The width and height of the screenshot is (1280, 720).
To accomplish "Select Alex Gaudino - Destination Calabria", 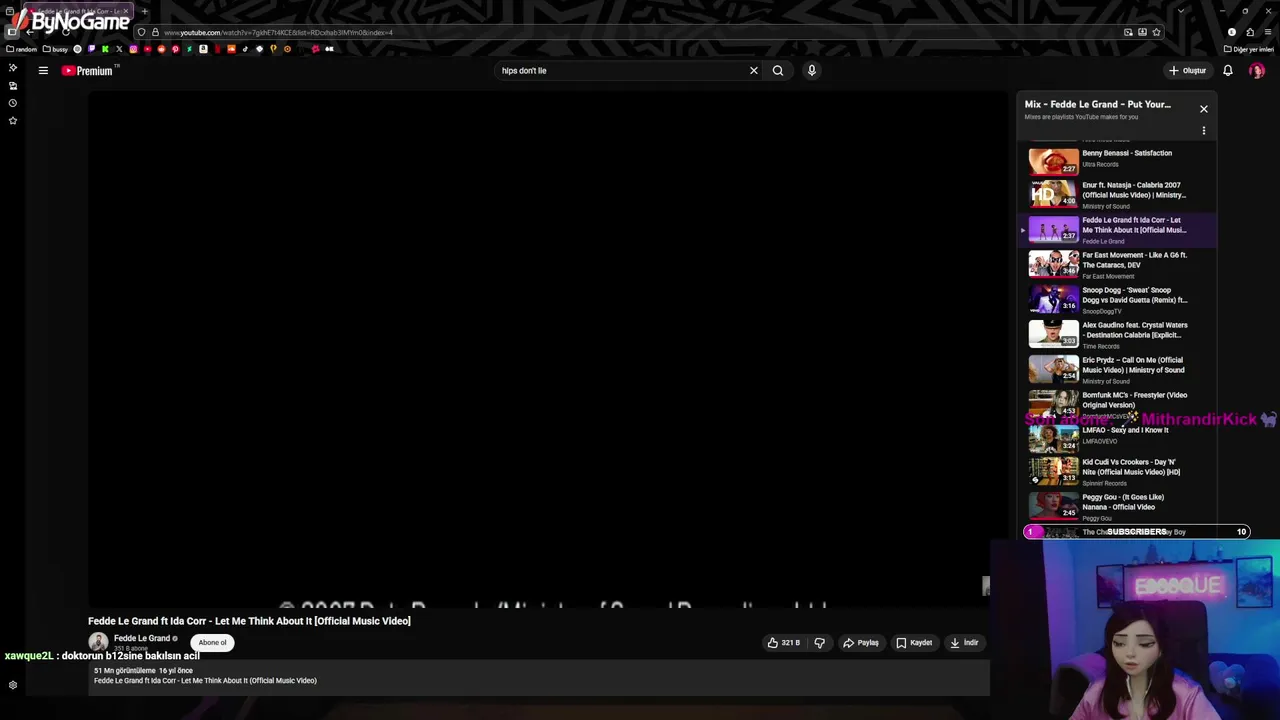I will point(1118,334).
